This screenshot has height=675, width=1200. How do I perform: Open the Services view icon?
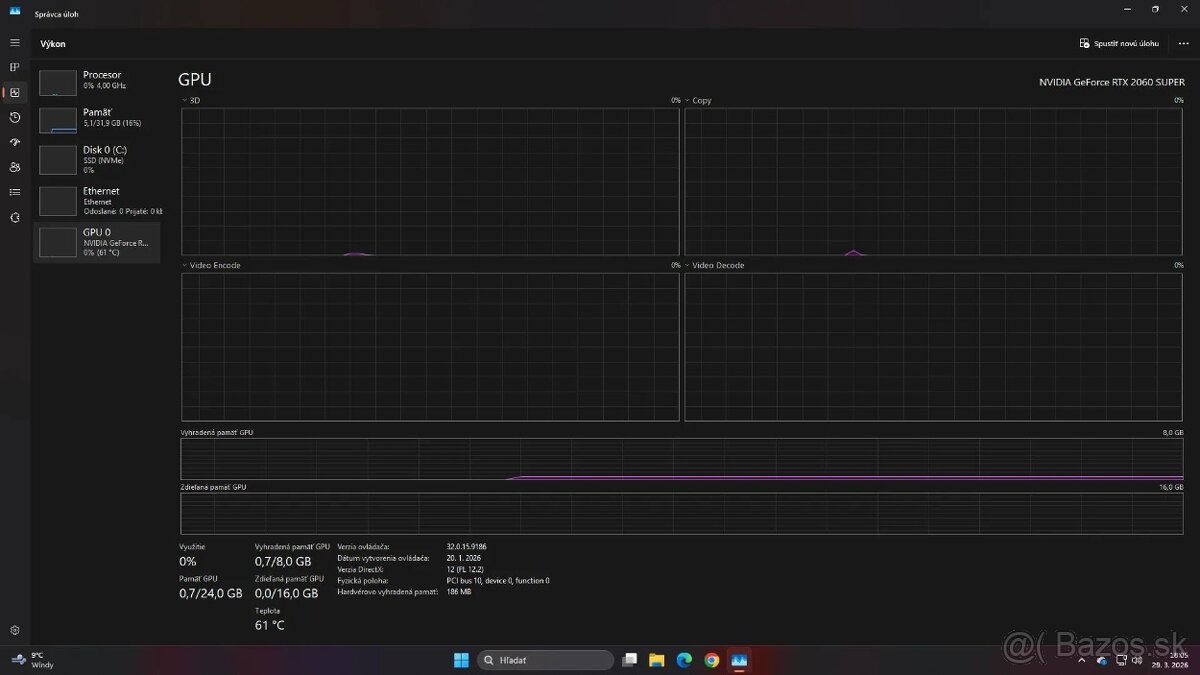click(14, 217)
